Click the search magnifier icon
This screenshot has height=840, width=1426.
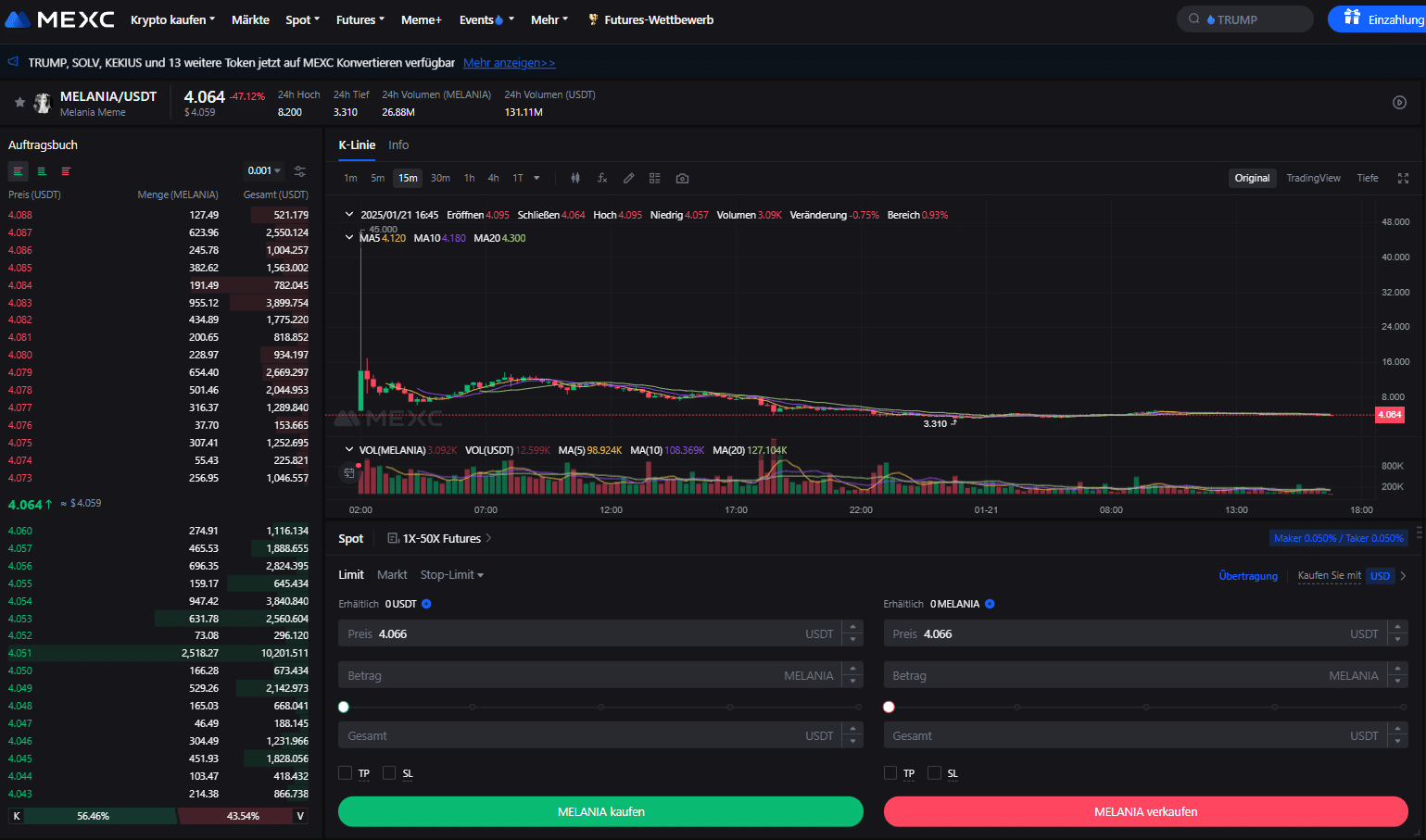tap(1194, 19)
